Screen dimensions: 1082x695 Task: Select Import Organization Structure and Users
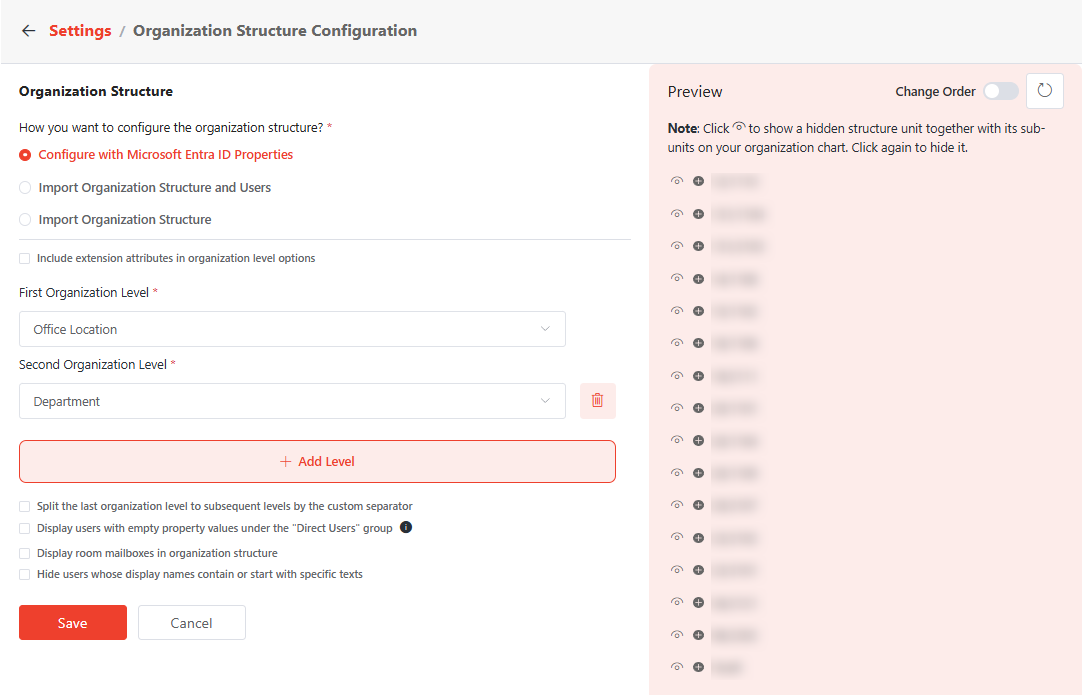point(24,186)
